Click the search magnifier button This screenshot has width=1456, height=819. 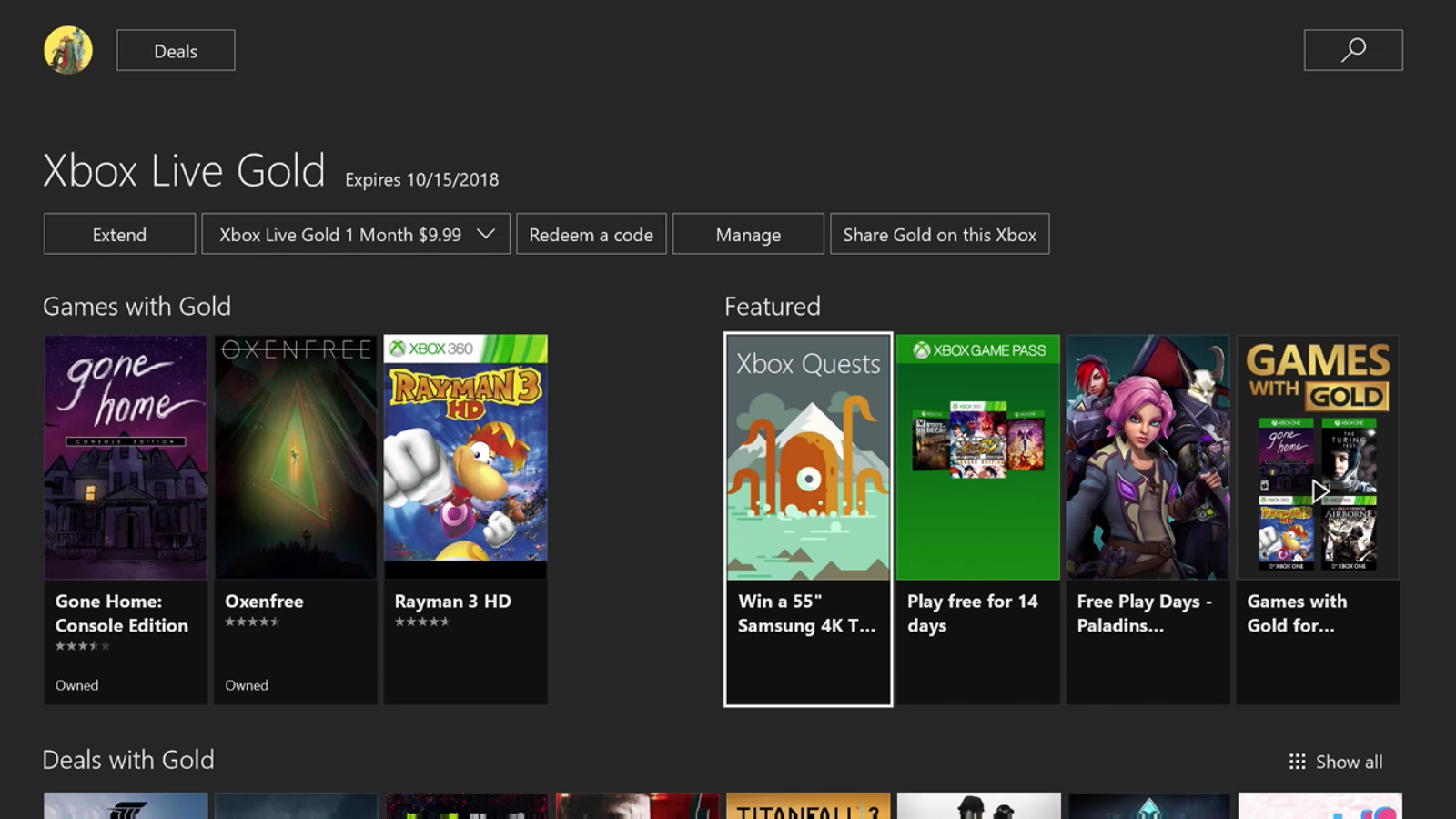(x=1353, y=50)
